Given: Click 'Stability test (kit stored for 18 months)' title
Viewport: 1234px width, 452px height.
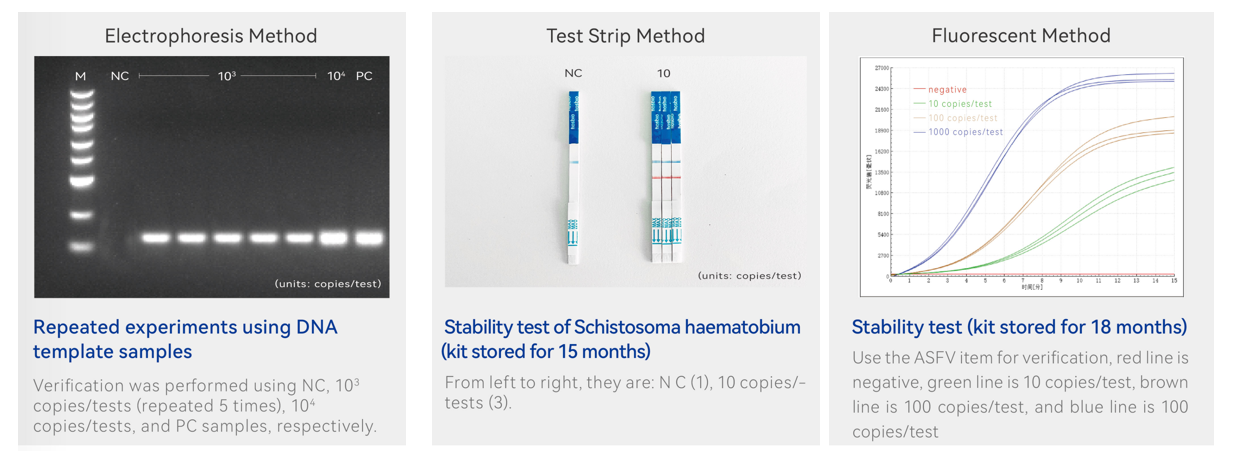Looking at the screenshot, I should pos(1019,327).
